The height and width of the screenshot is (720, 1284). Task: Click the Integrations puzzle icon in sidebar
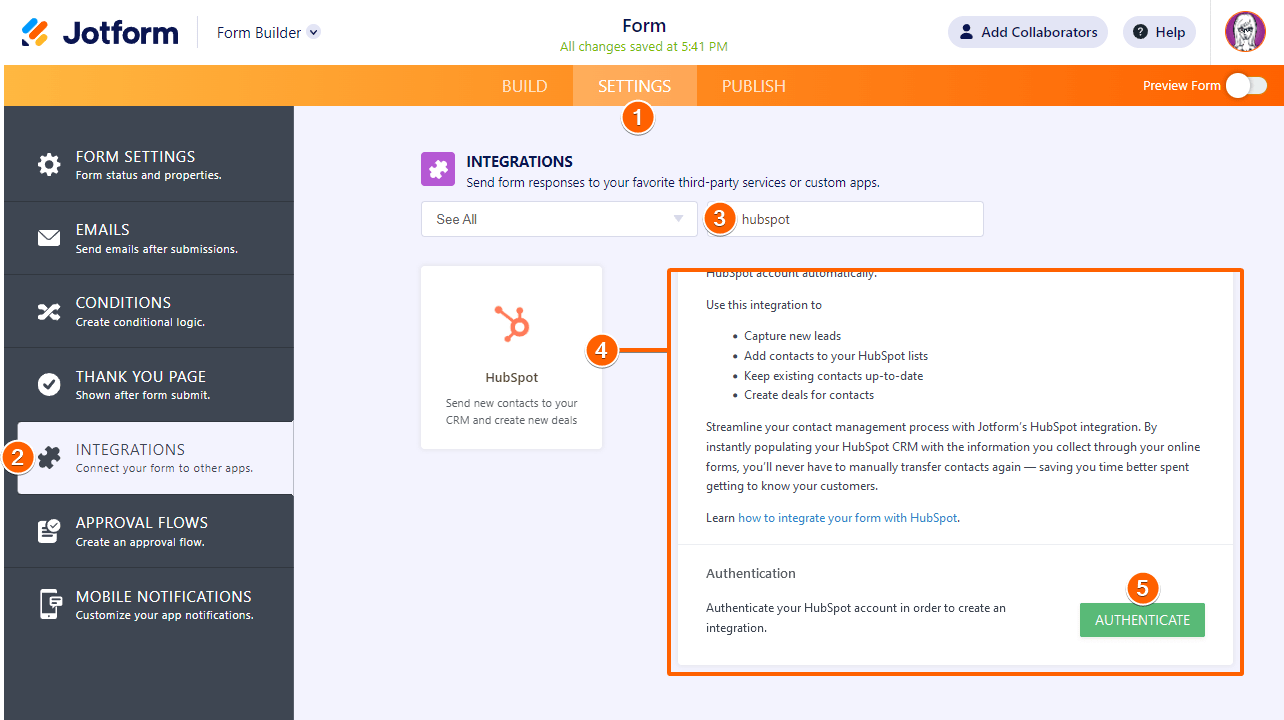click(49, 458)
